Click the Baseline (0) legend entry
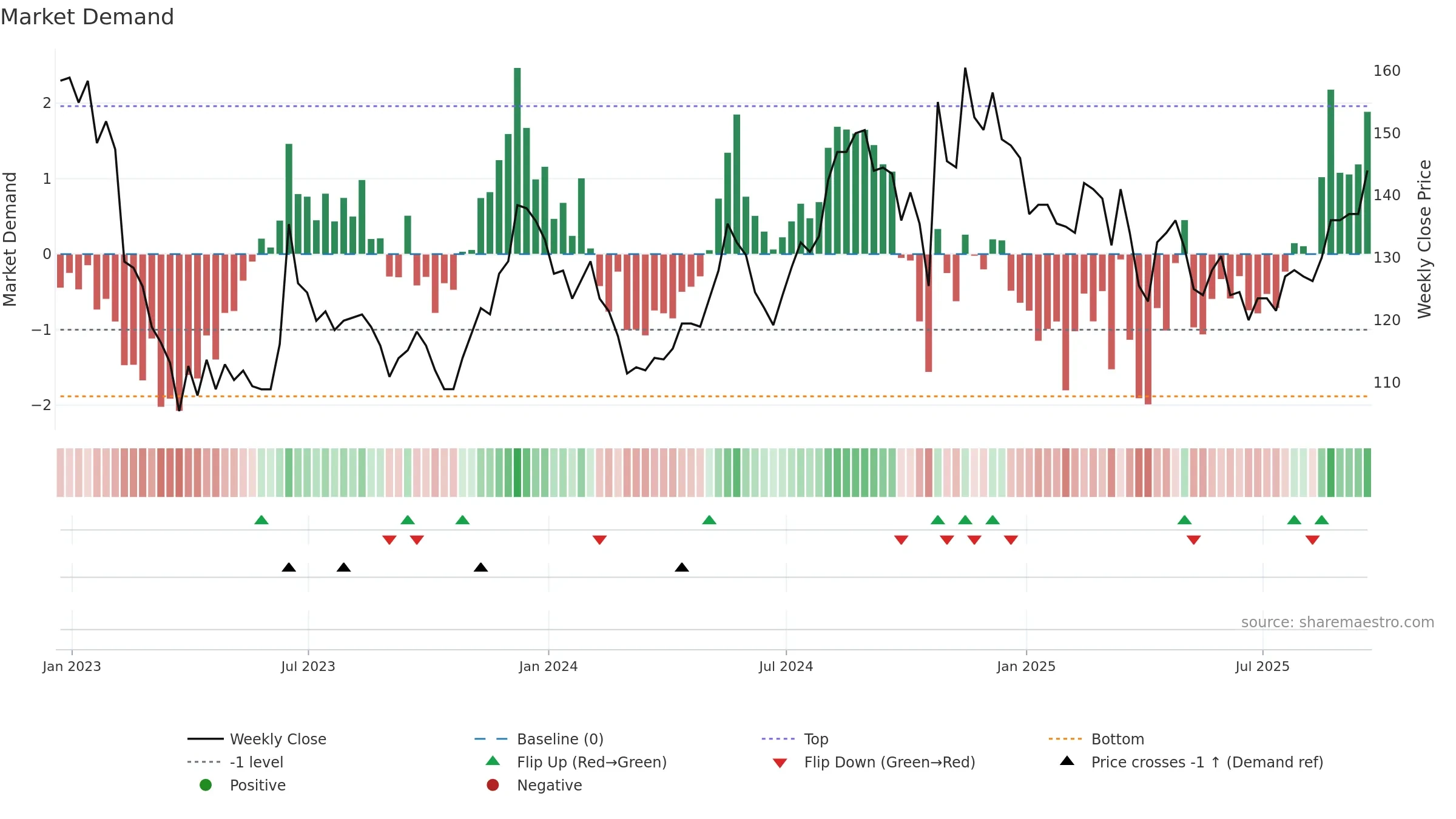The height and width of the screenshot is (819, 1456). click(x=539, y=739)
